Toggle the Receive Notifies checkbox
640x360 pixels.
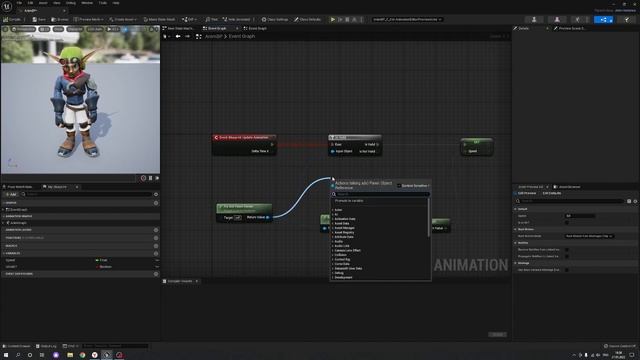click(567, 249)
